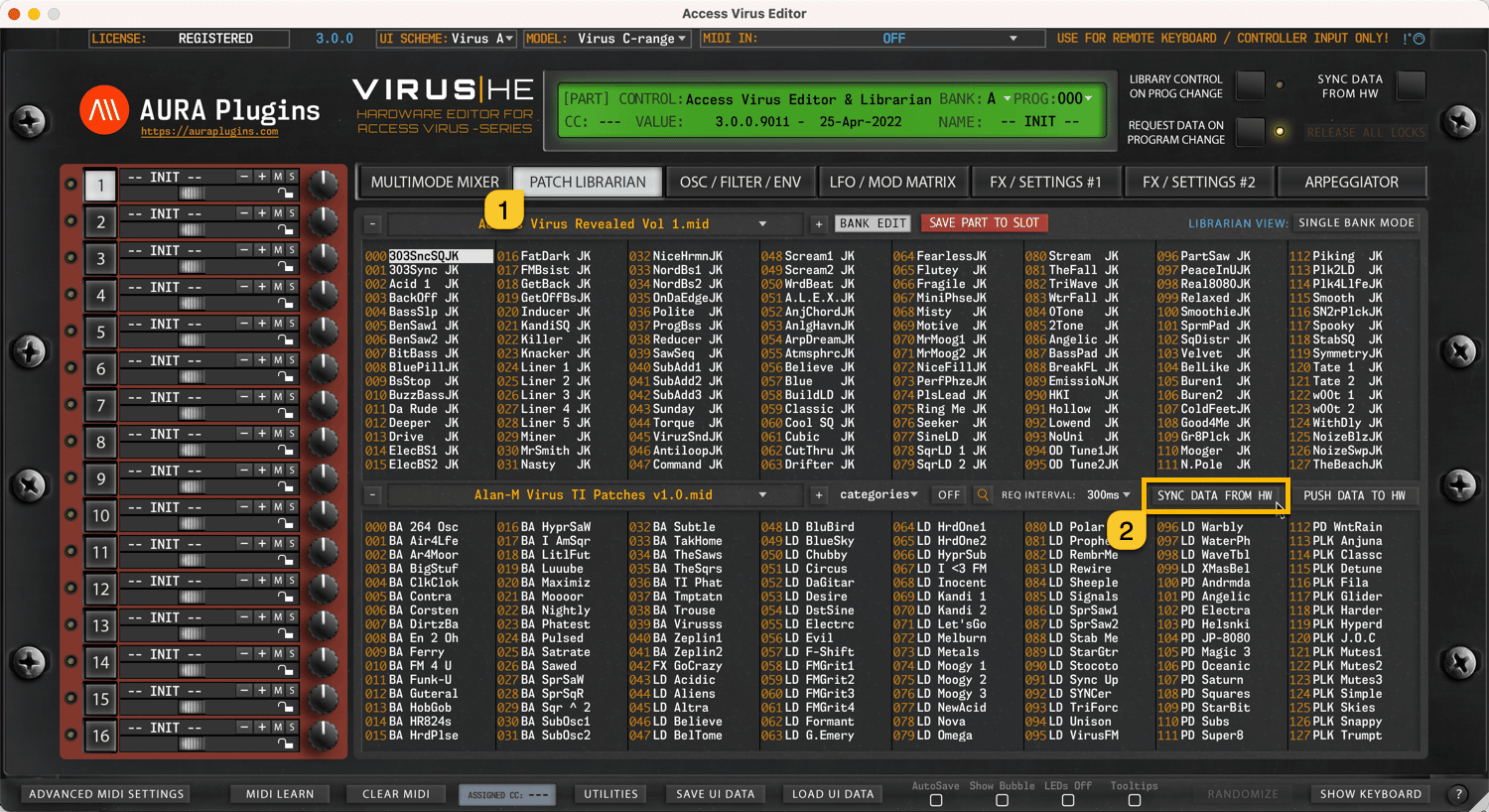Click the lock icon on part 9
The width and height of the screenshot is (1489, 812).
pyautogui.click(x=286, y=486)
